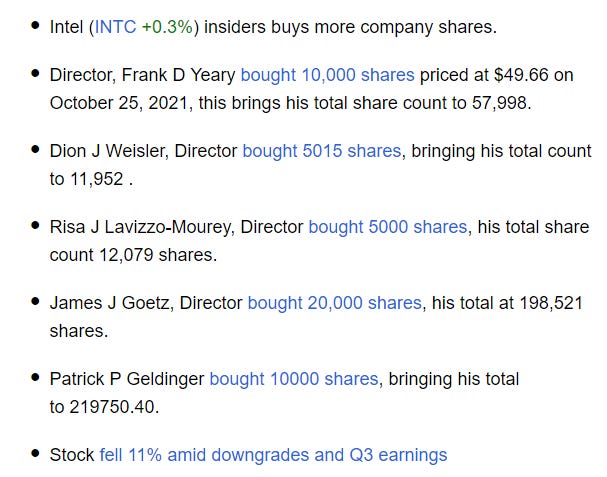This screenshot has height=477, width=607.
Task: Open Geldinger's 'bought 10000 shares' link
Action: click(x=294, y=379)
